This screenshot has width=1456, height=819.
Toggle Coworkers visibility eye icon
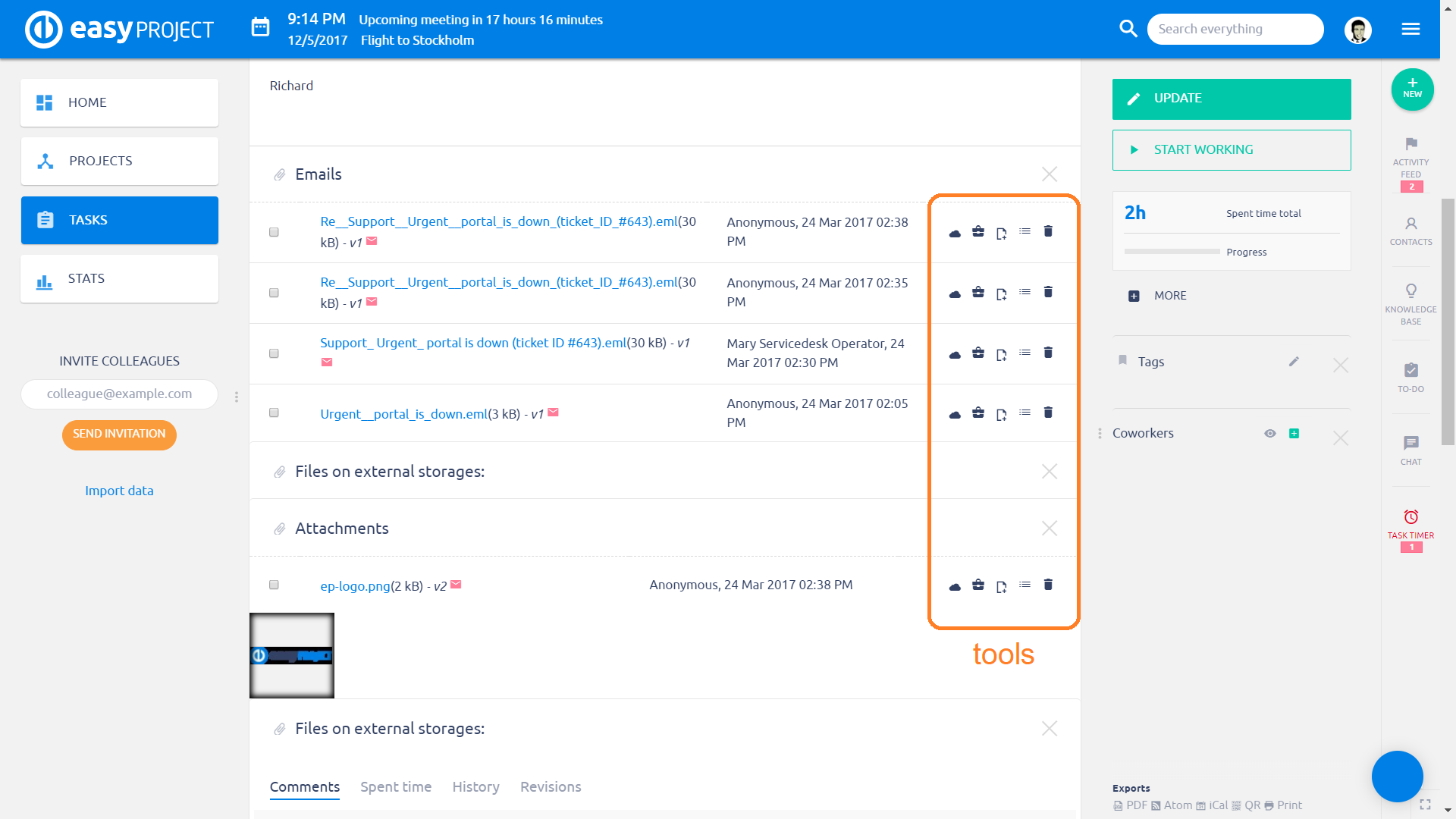tap(1270, 434)
